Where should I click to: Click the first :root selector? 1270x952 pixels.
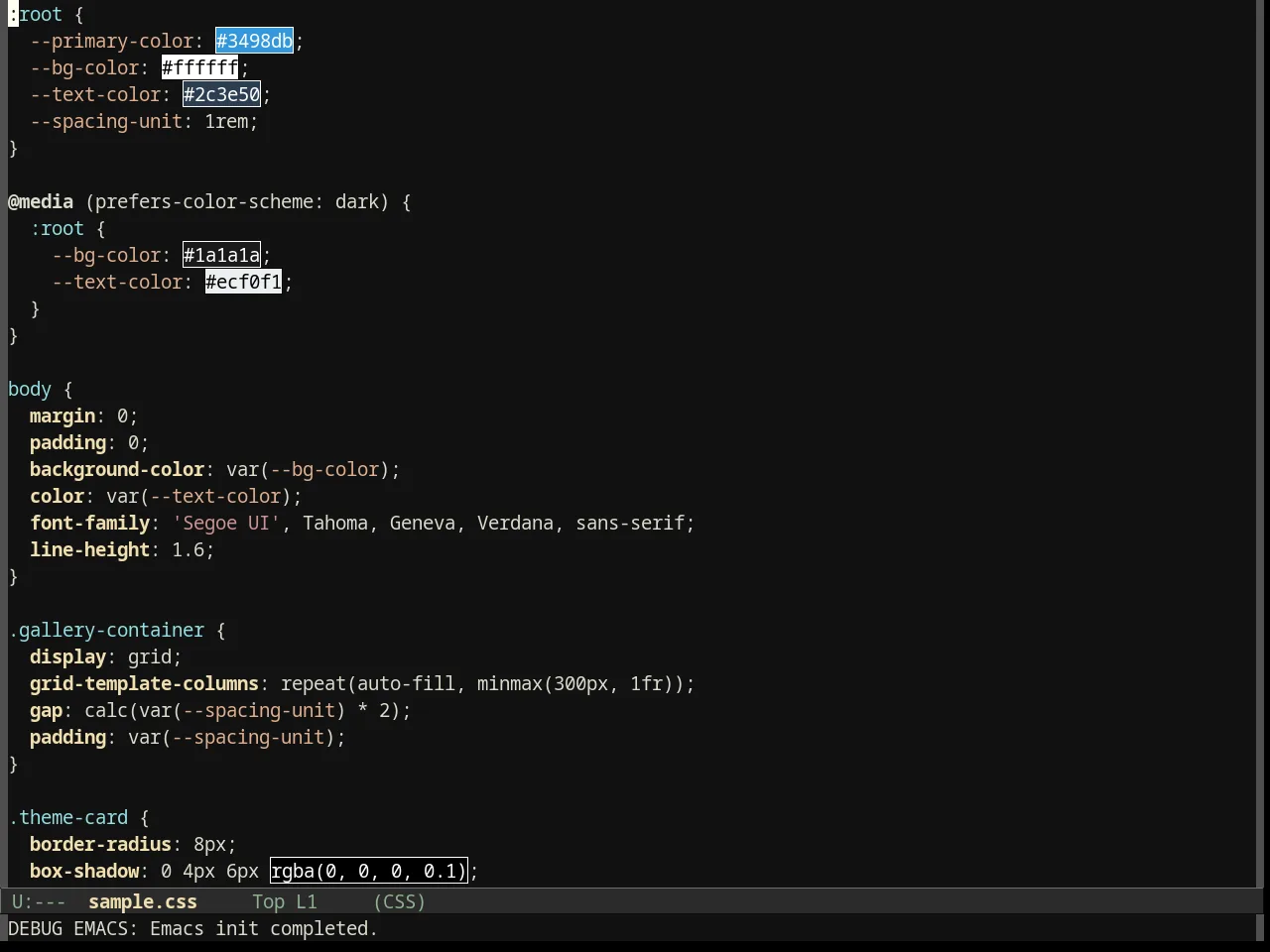click(36, 14)
